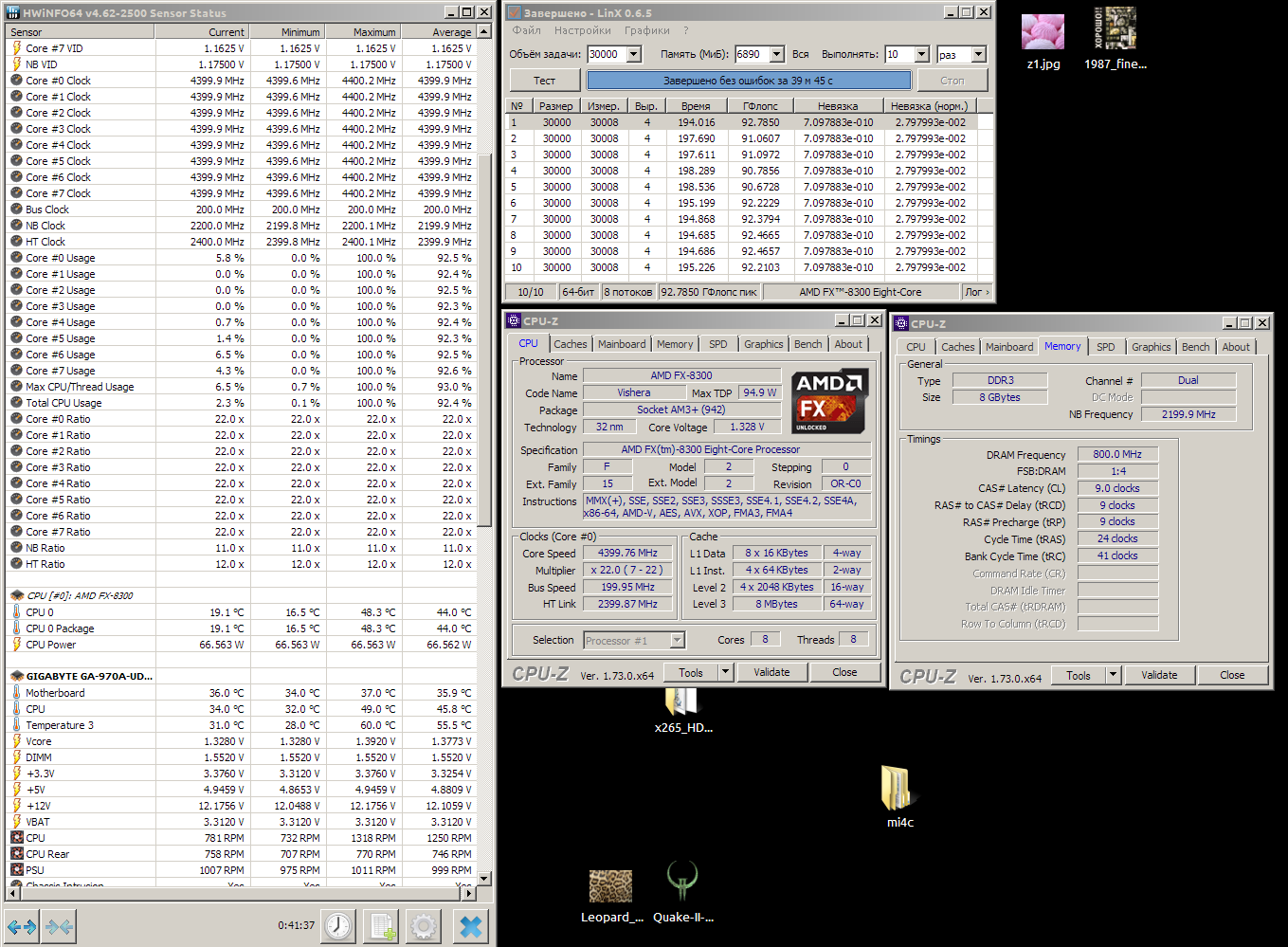Select the z1.jpg desktop icon
Viewport: 1288px width, 947px height.
coord(1043,42)
